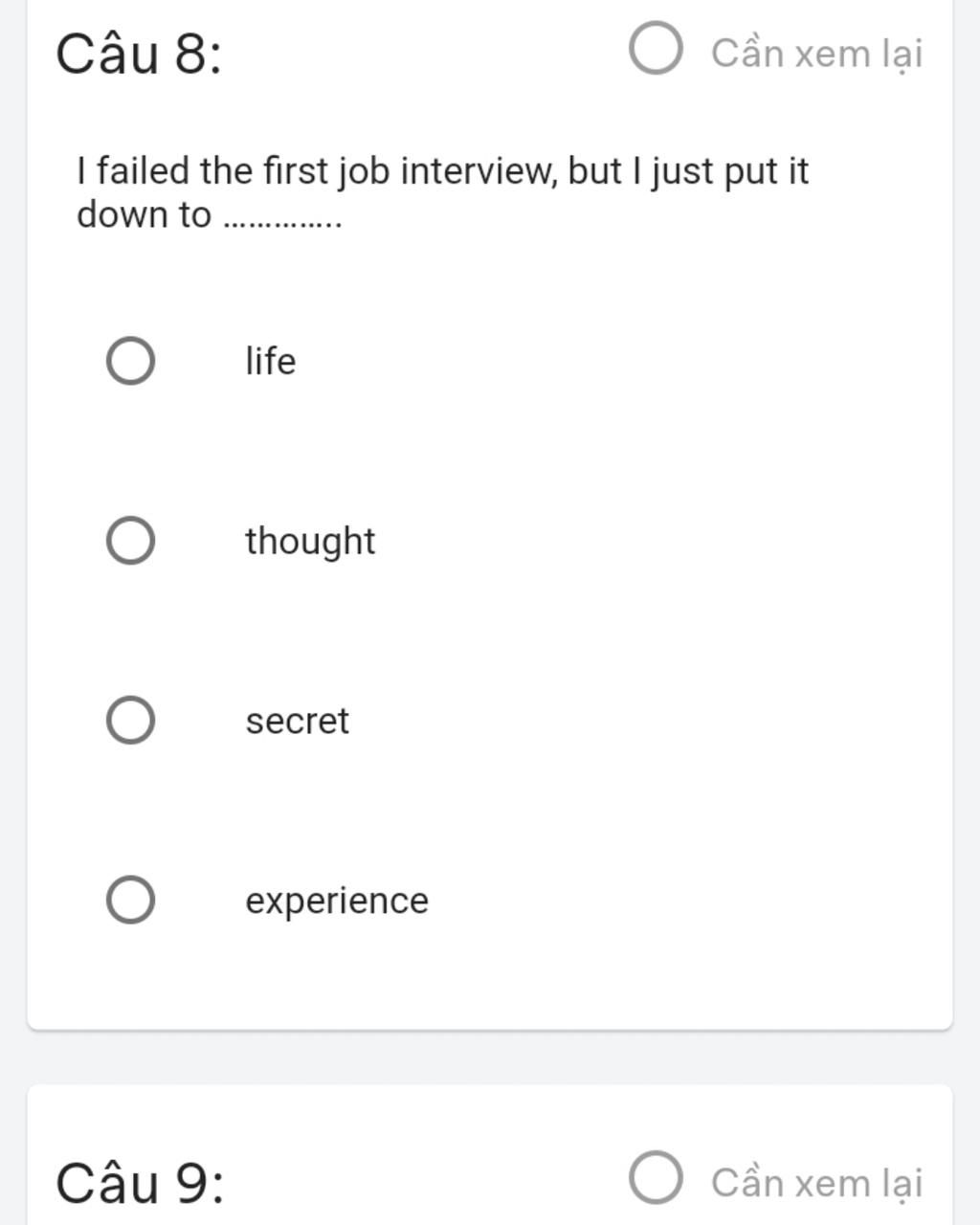Click "Cần xem lại" label for Câu 9
Viewport: 980px width, 1225px height.
tap(816, 1183)
